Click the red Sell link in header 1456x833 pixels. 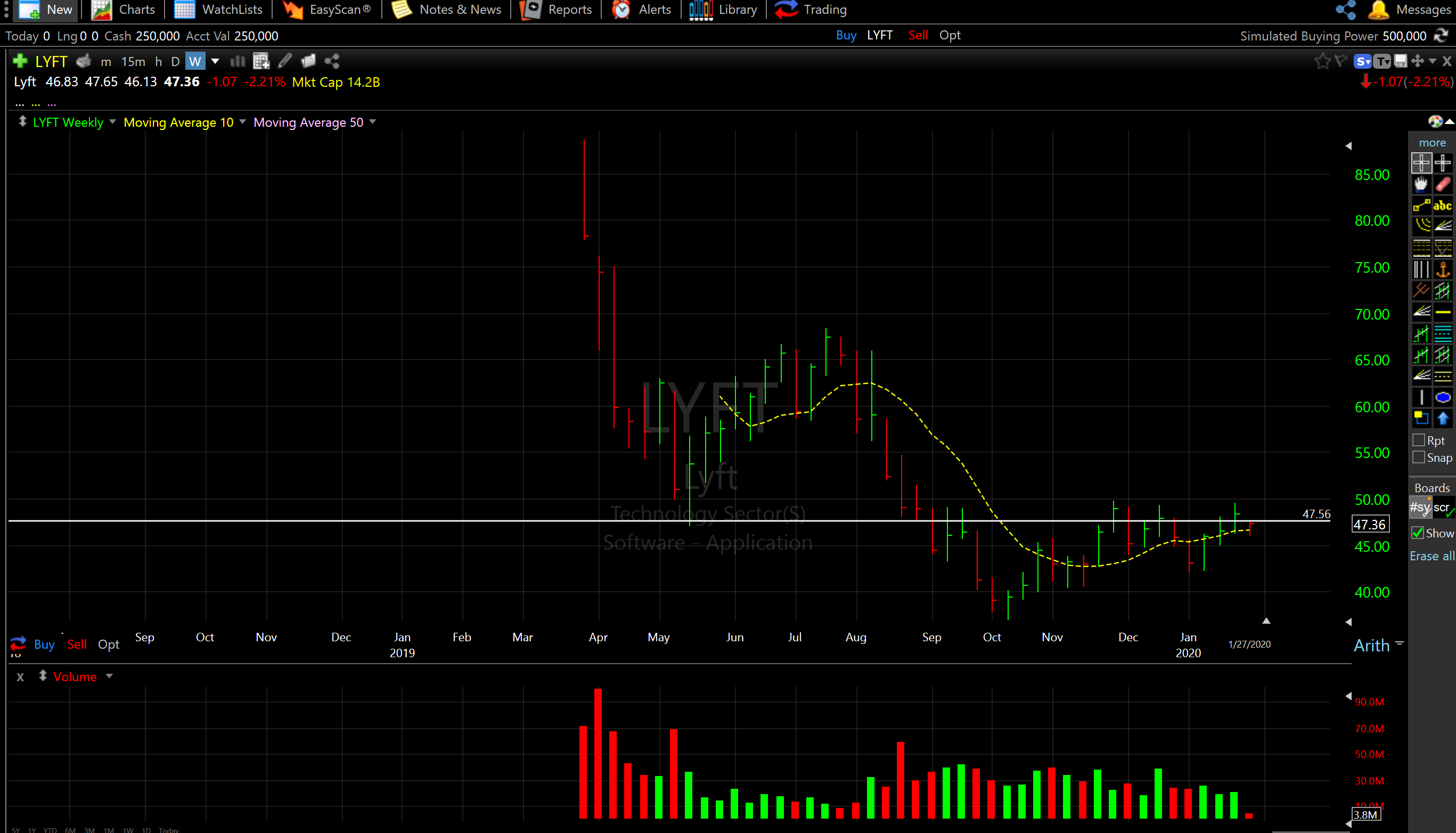tap(918, 36)
